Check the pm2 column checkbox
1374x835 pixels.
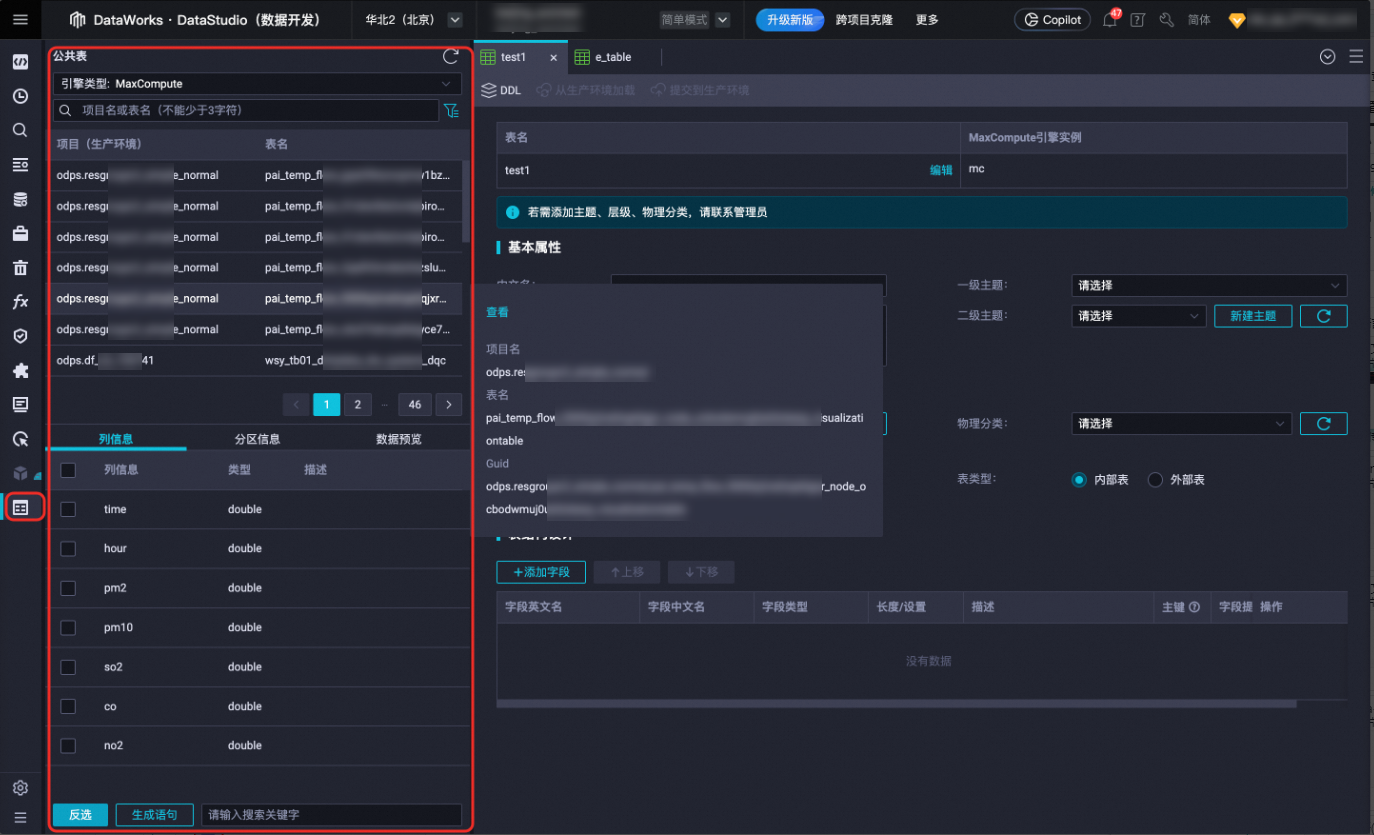(x=68, y=588)
